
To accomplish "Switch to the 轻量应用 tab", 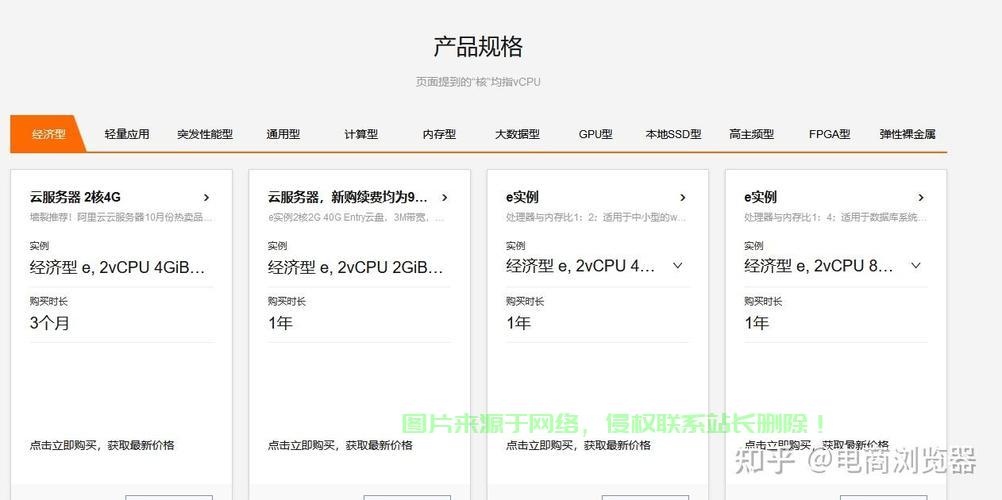I will click(x=127, y=134).
